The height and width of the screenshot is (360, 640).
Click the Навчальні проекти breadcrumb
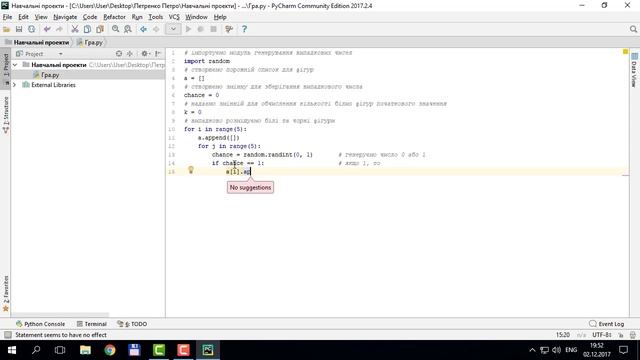pos(37,42)
